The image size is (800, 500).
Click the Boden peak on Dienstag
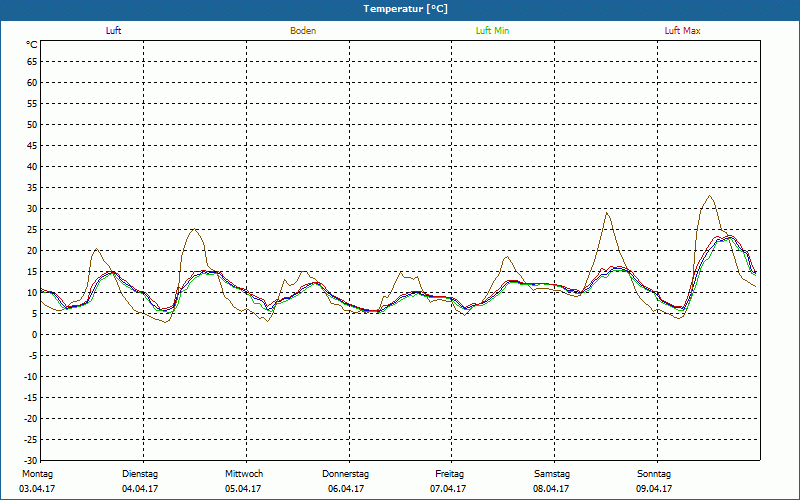pos(194,229)
